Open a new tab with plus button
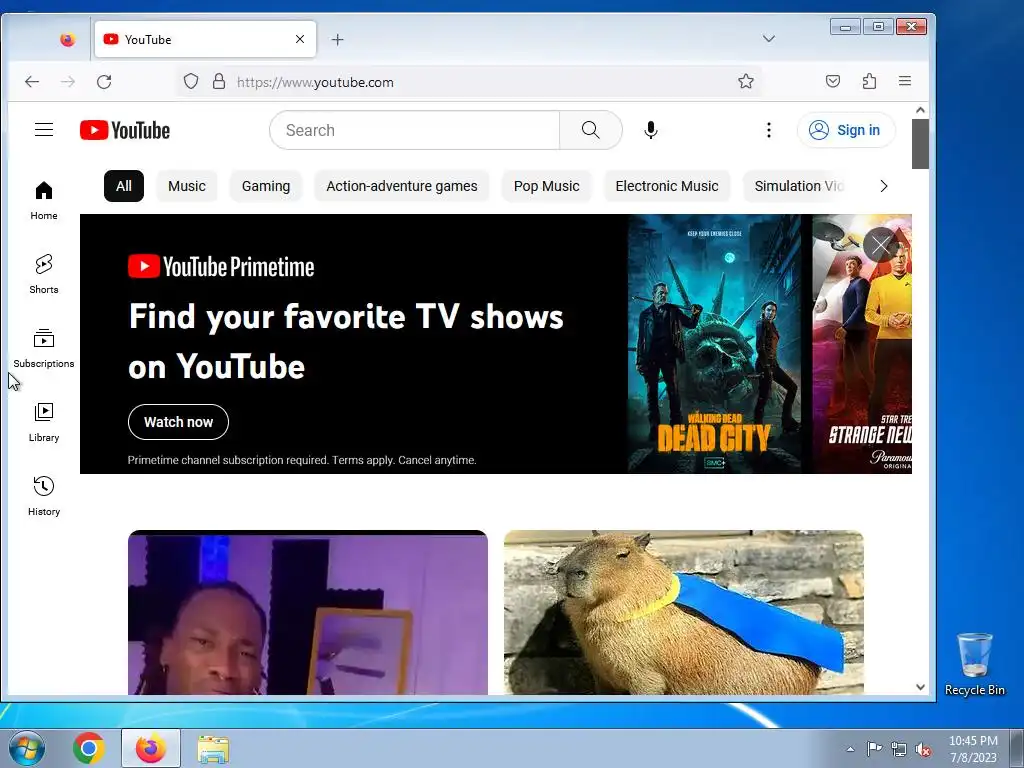The image size is (1024, 768). click(x=337, y=40)
